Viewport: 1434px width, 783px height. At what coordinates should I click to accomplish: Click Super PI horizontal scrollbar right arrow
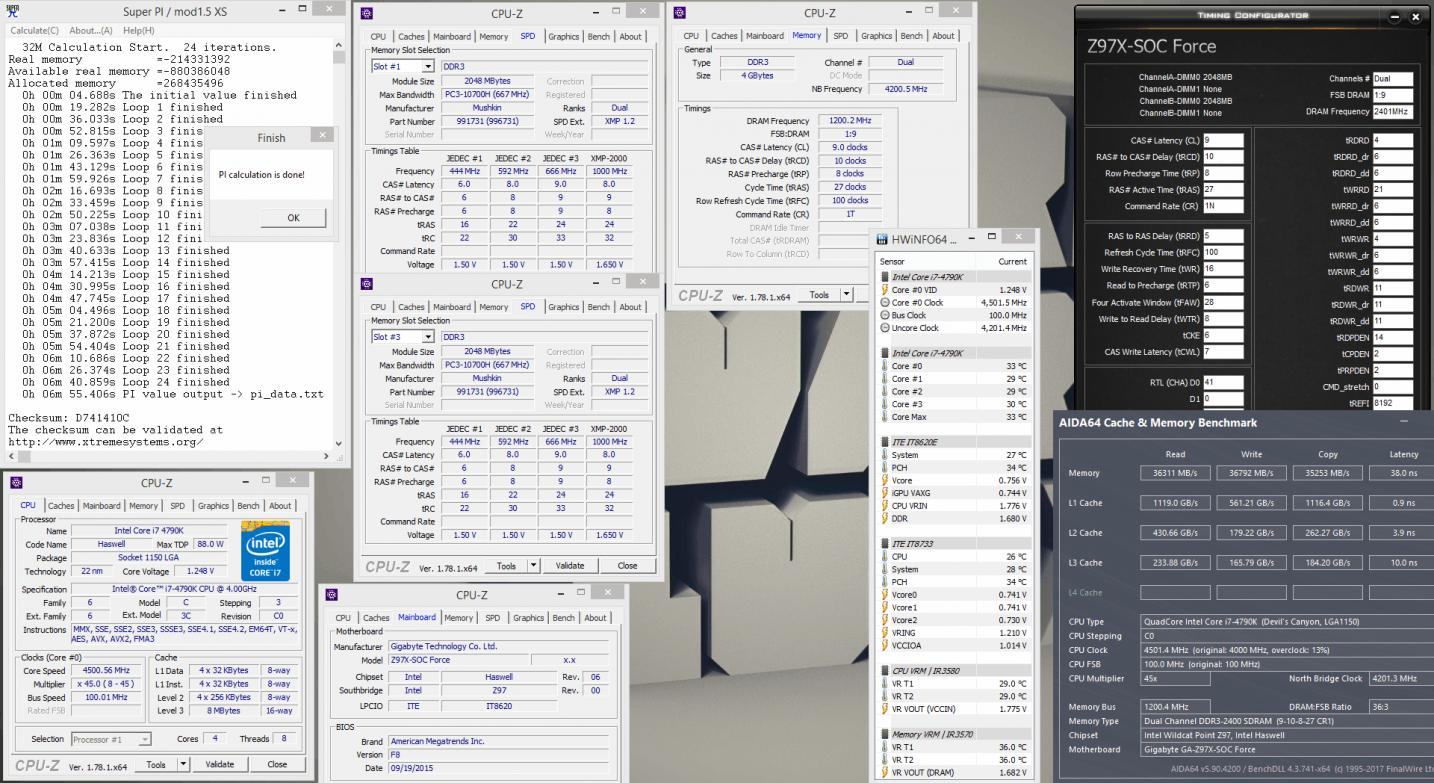pyautogui.click(x=325, y=456)
